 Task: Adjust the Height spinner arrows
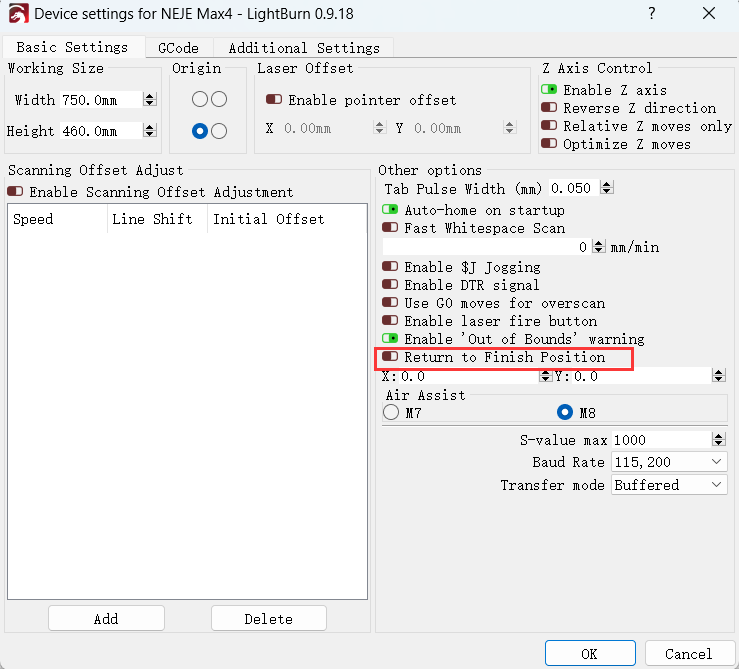pyautogui.click(x=150, y=131)
